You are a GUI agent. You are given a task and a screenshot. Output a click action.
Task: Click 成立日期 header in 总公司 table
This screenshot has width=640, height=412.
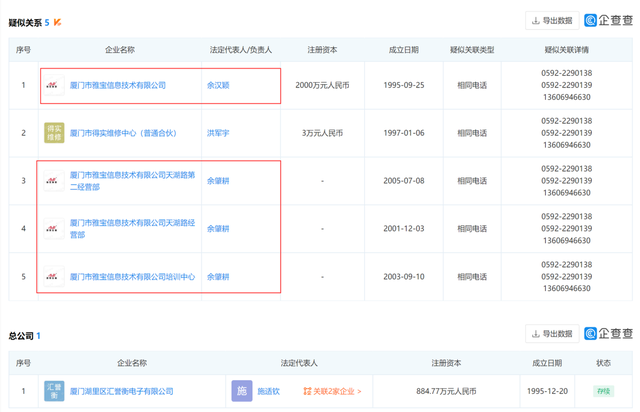click(x=547, y=363)
